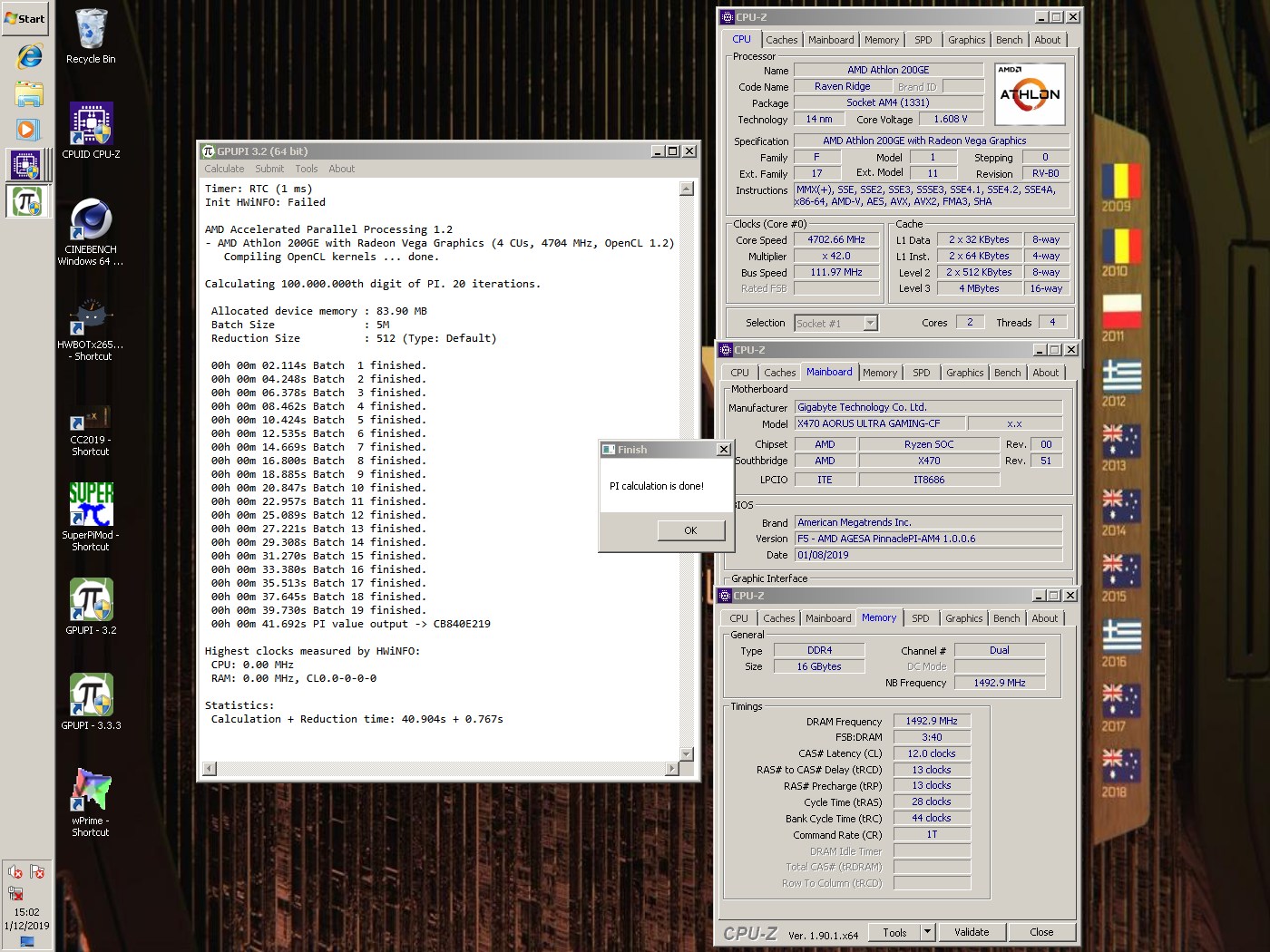The width and height of the screenshot is (1270, 952).
Task: Click the Core Voltage 1.608 V field
Action: point(951,119)
